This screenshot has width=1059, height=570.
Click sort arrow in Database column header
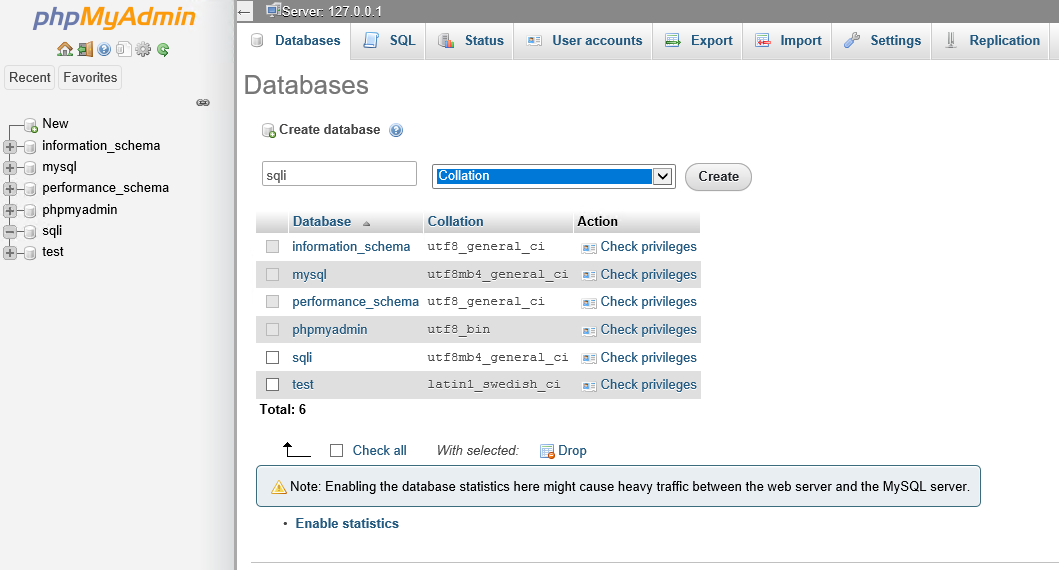(366, 223)
